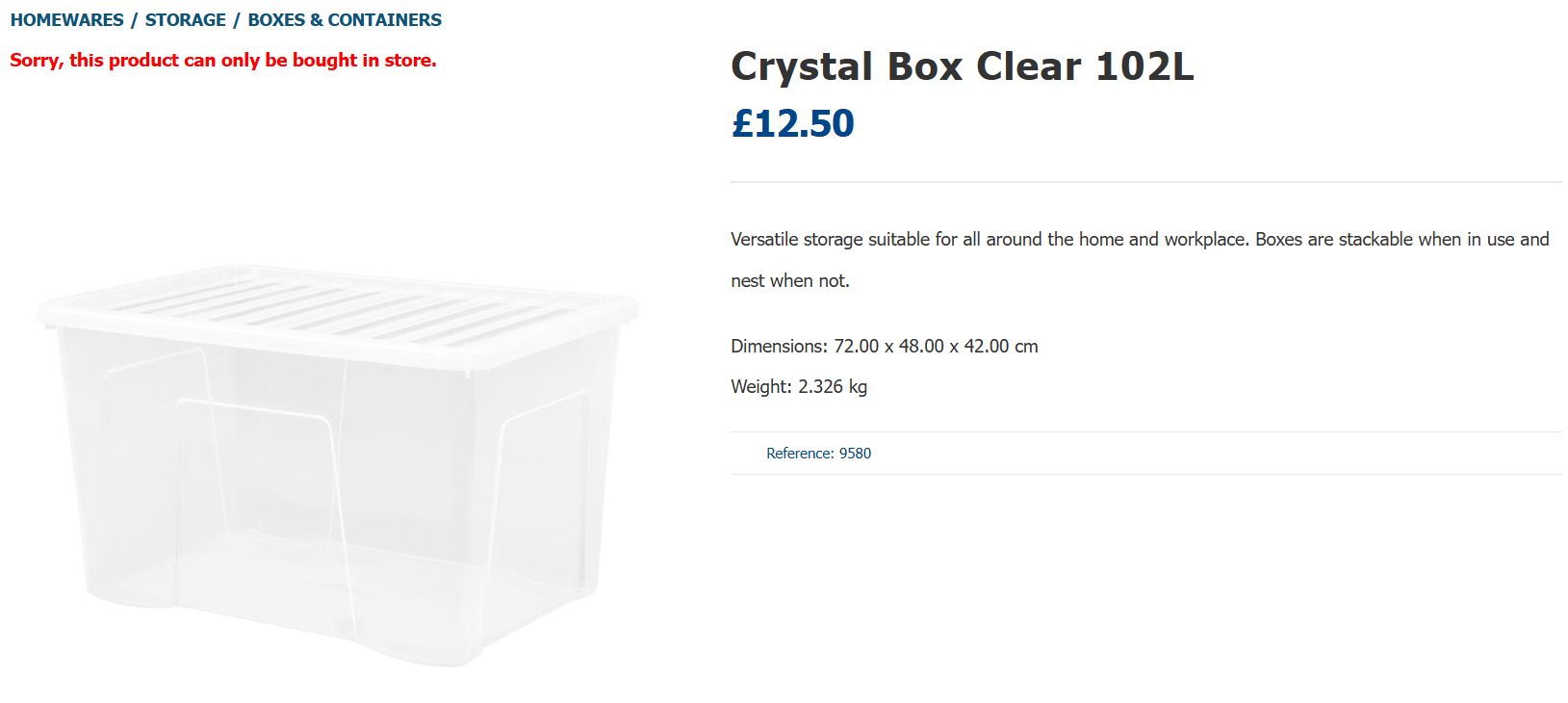The height and width of the screenshot is (703, 1568).
Task: Click the £12.50 price
Action: [792, 123]
